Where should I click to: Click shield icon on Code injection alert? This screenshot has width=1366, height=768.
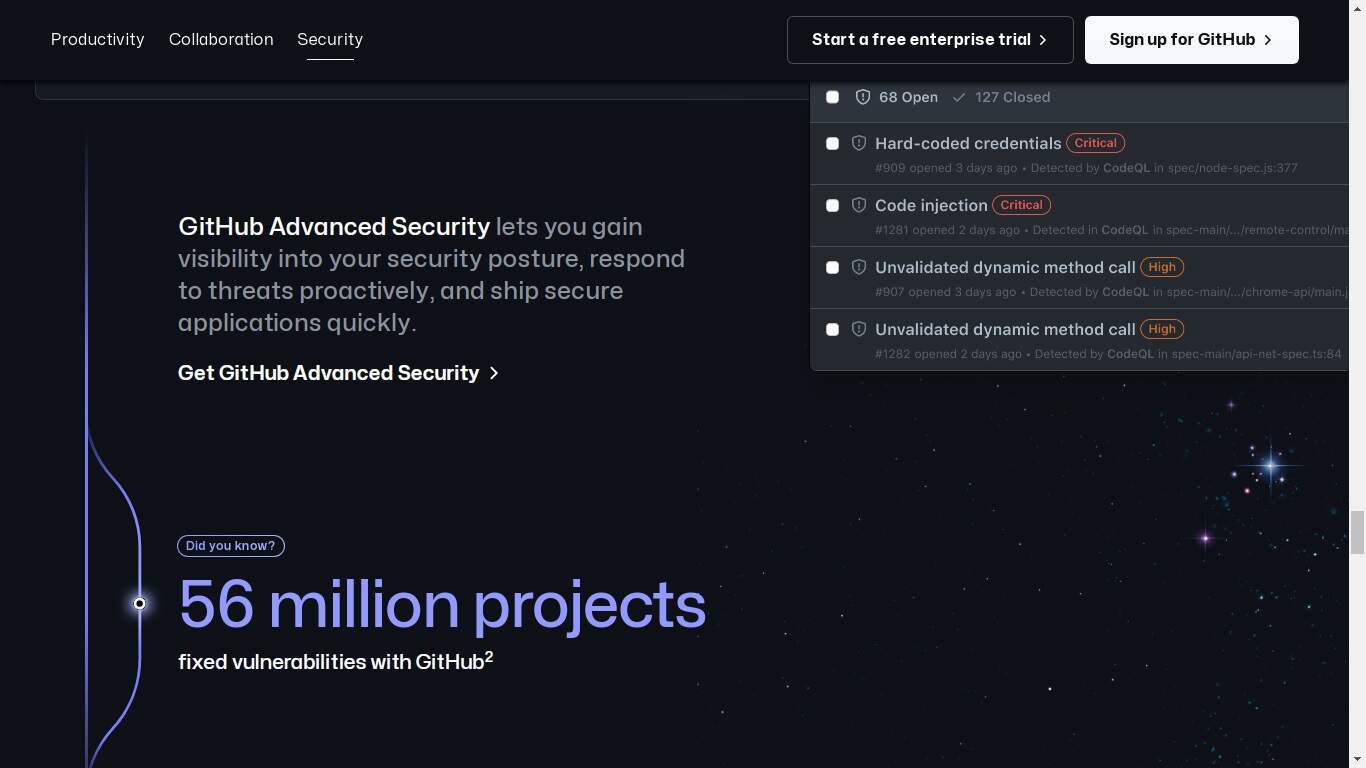pos(858,205)
